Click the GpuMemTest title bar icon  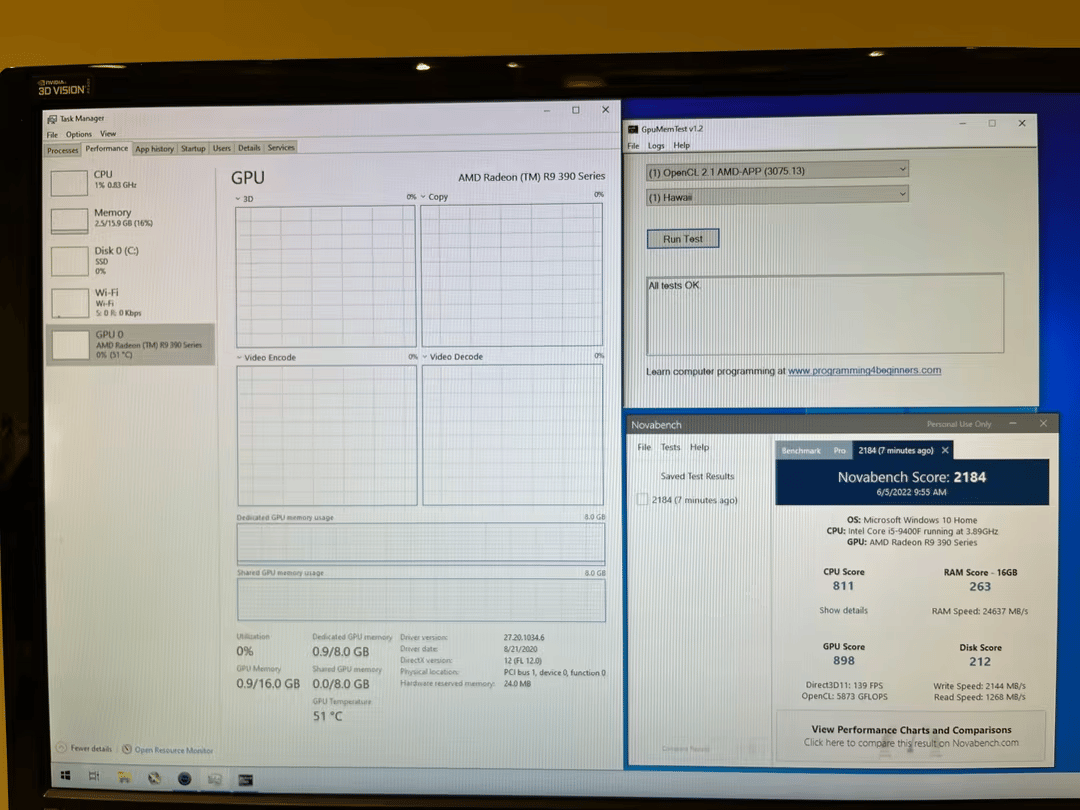point(633,129)
